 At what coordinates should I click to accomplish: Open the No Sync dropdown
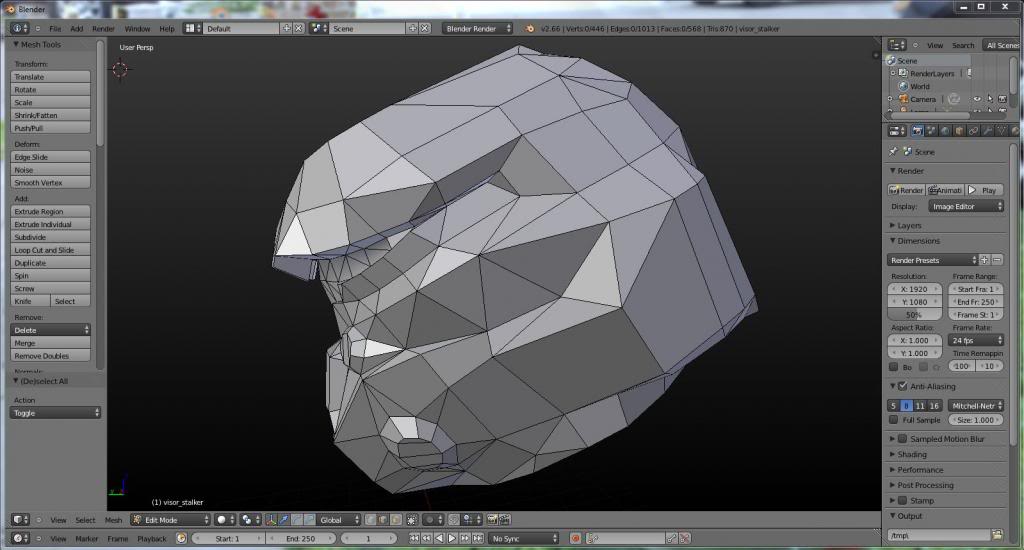point(524,538)
